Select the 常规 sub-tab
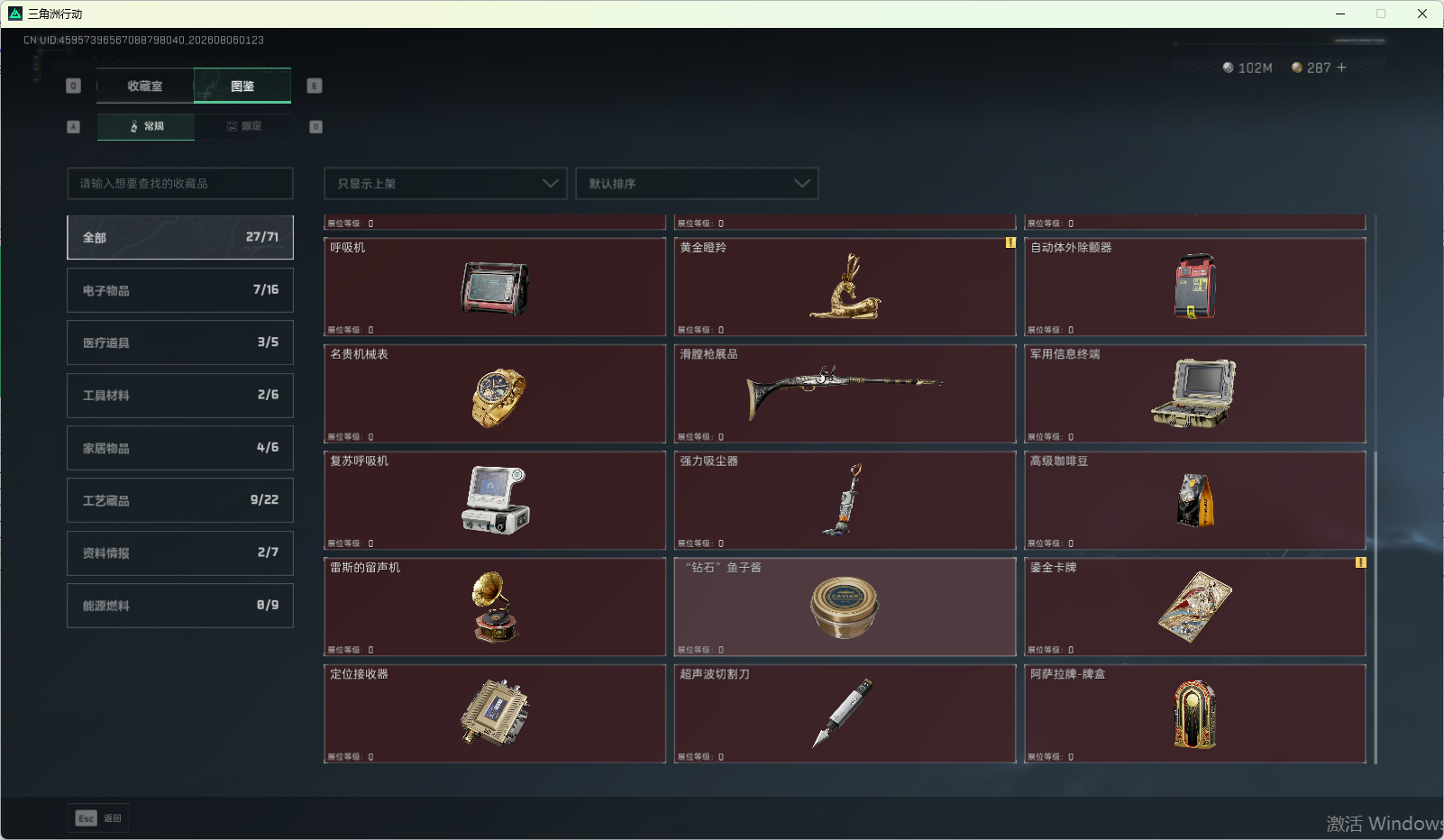 146,126
